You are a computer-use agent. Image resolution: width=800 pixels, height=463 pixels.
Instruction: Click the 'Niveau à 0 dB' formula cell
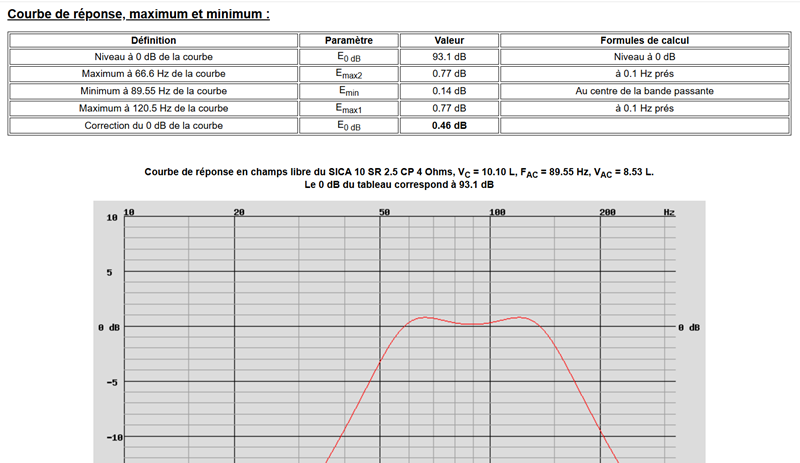[x=645, y=57]
